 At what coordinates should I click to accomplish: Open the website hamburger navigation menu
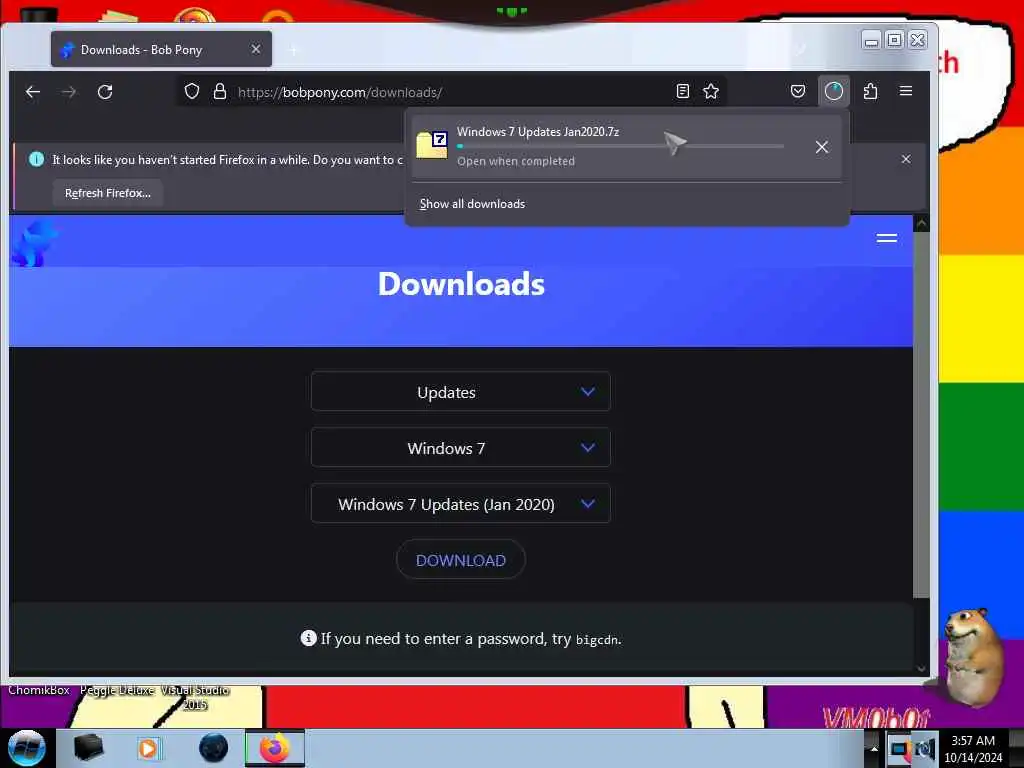[886, 238]
